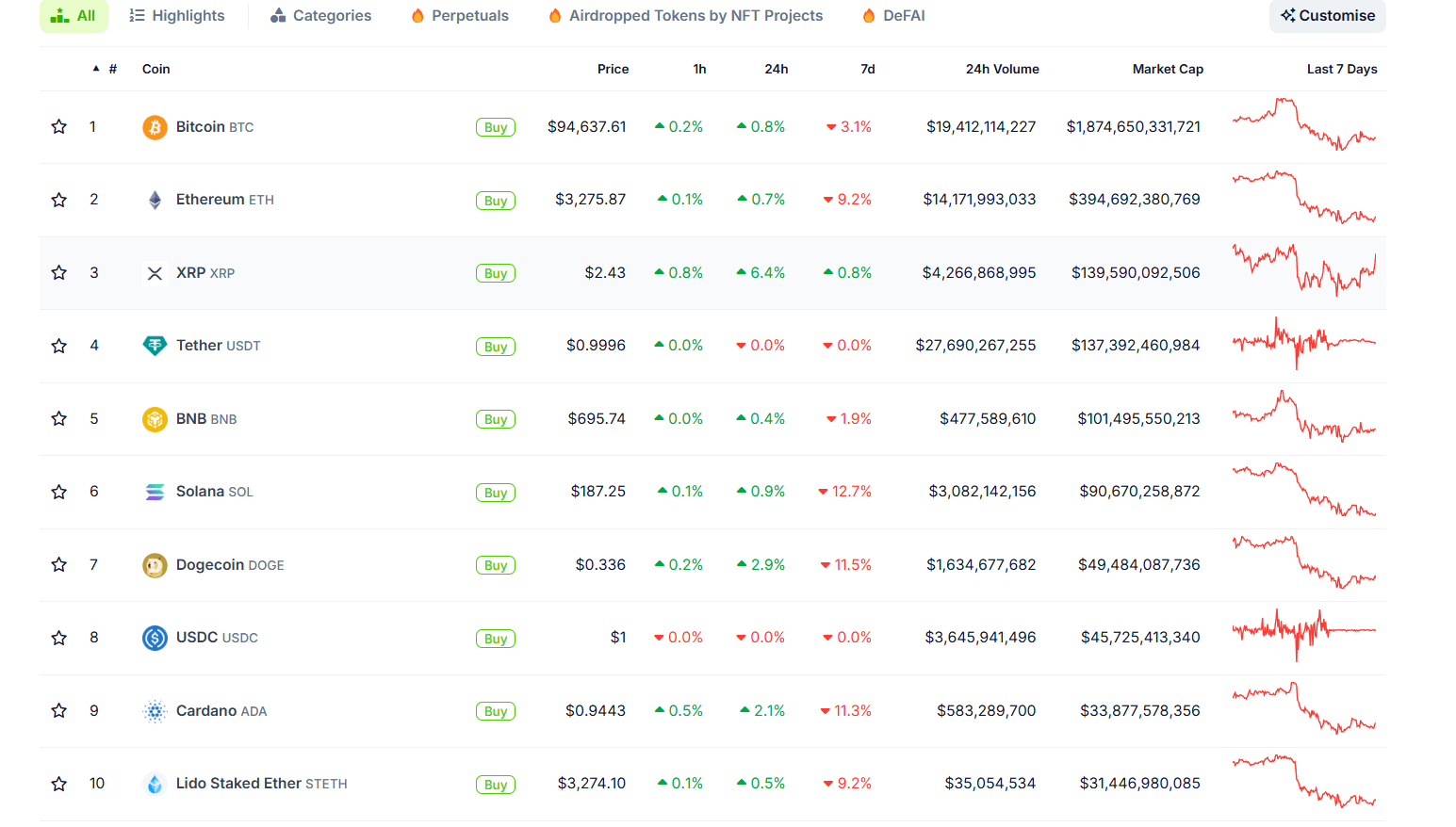Select the Solana coin logo
This screenshot has width=1456, height=827.
(155, 491)
